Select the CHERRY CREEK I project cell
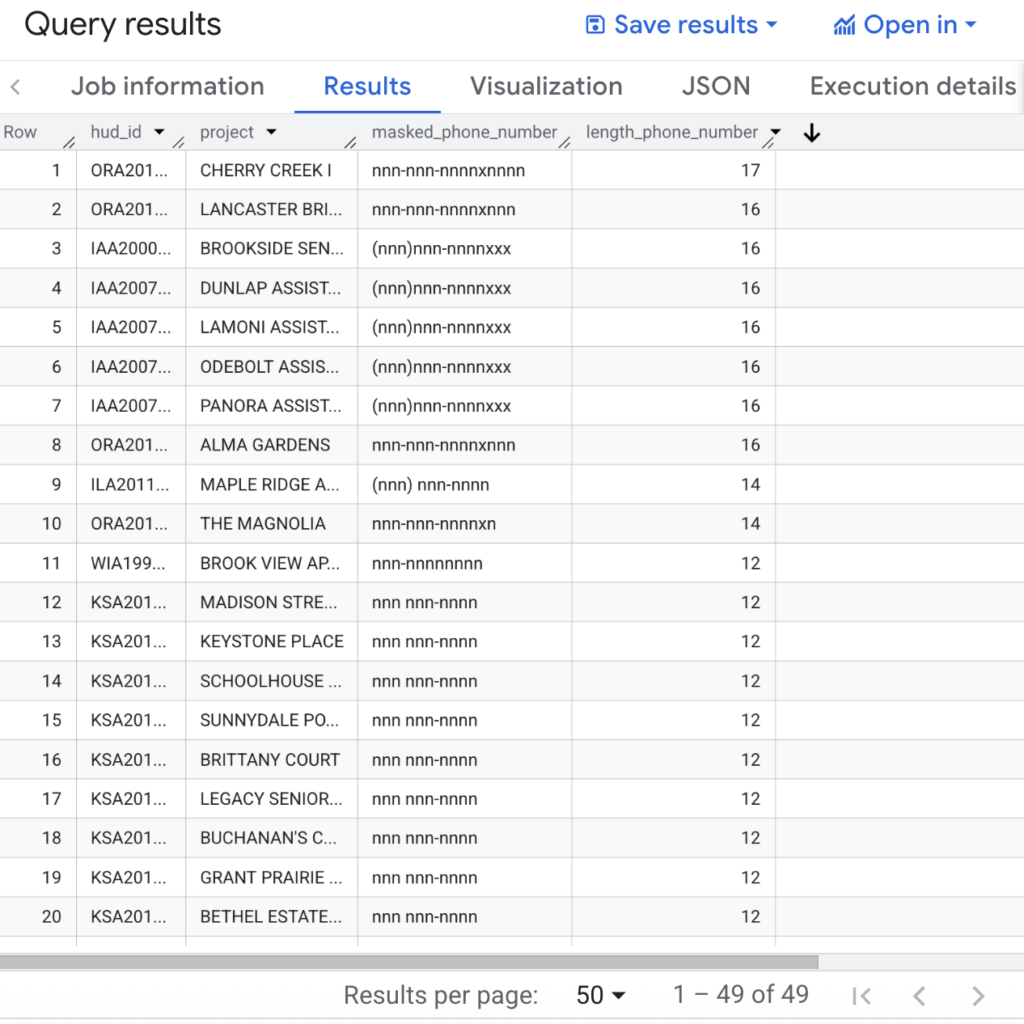 pyautogui.click(x=266, y=170)
